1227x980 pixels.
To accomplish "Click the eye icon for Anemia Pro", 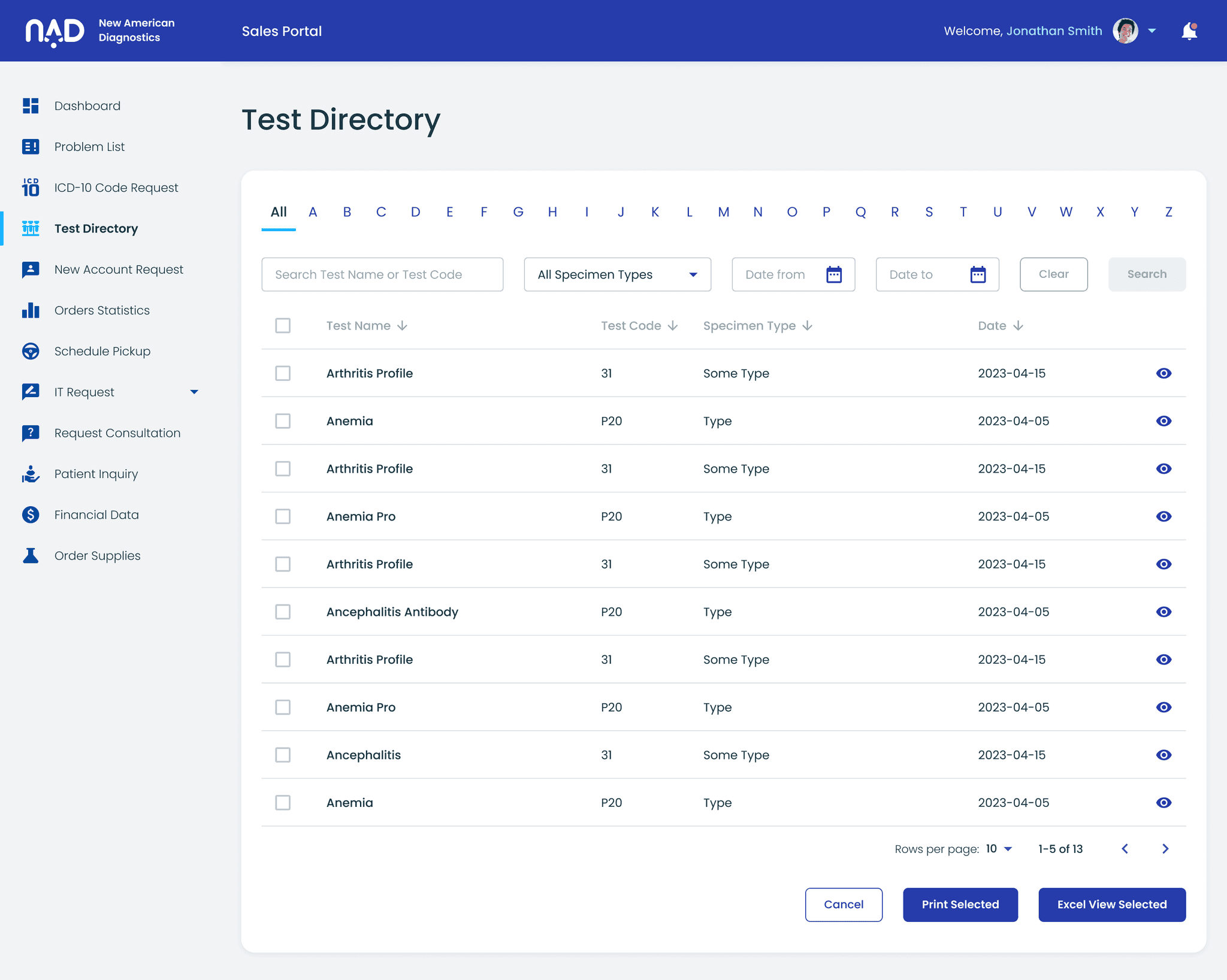I will click(1164, 516).
